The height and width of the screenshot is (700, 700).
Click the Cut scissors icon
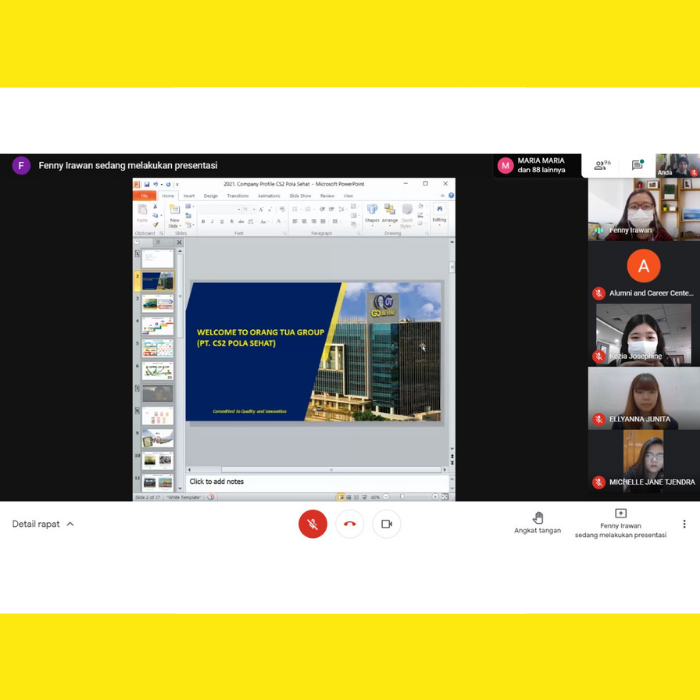pyautogui.click(x=155, y=207)
